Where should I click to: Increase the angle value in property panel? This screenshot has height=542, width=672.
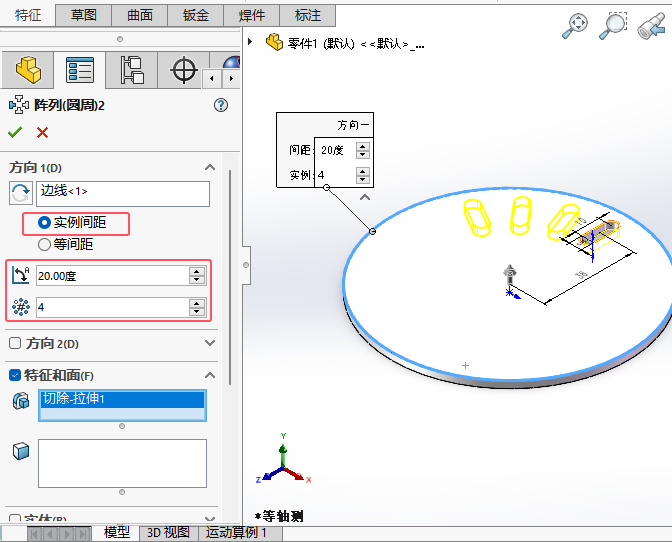pos(197,272)
